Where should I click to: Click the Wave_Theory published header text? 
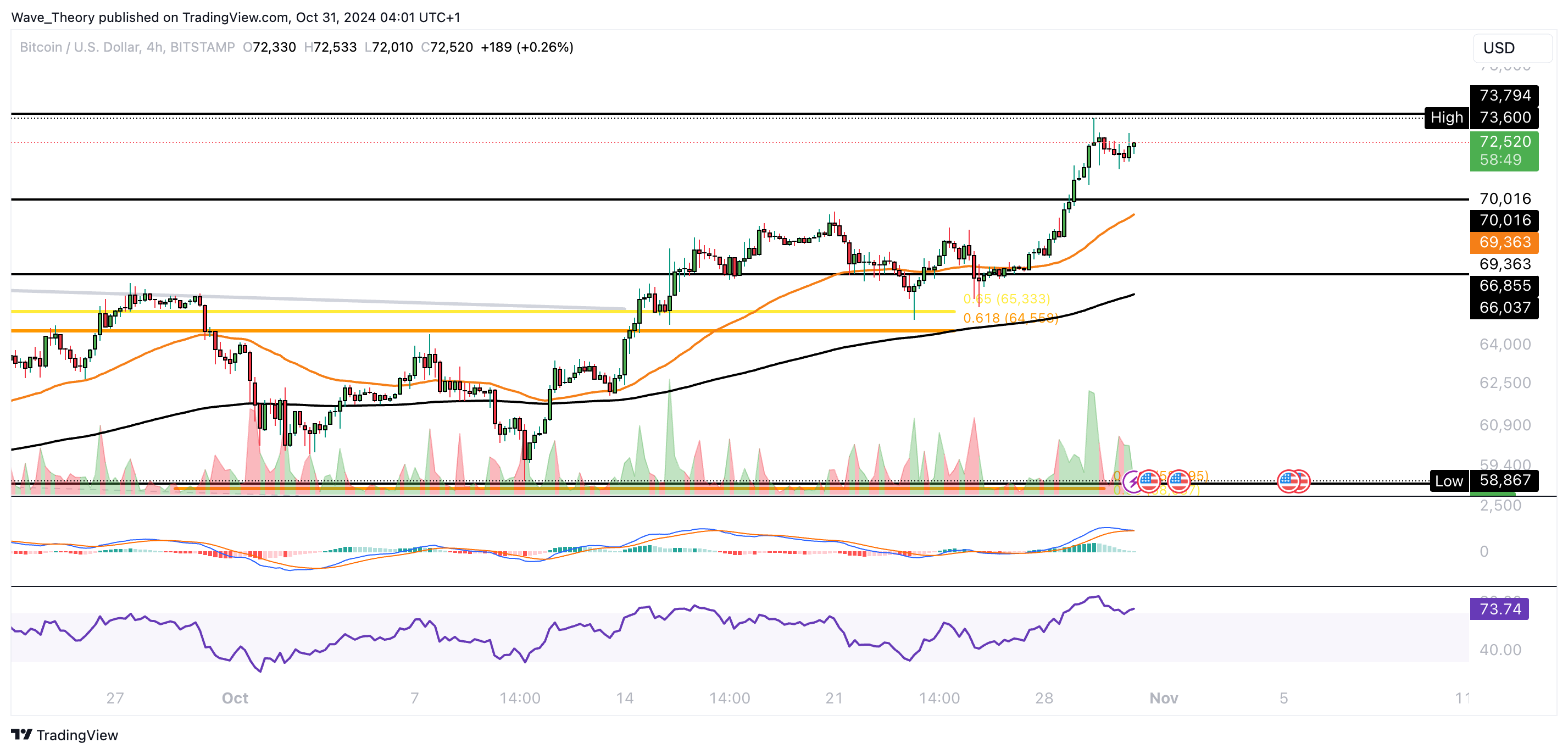(235, 17)
